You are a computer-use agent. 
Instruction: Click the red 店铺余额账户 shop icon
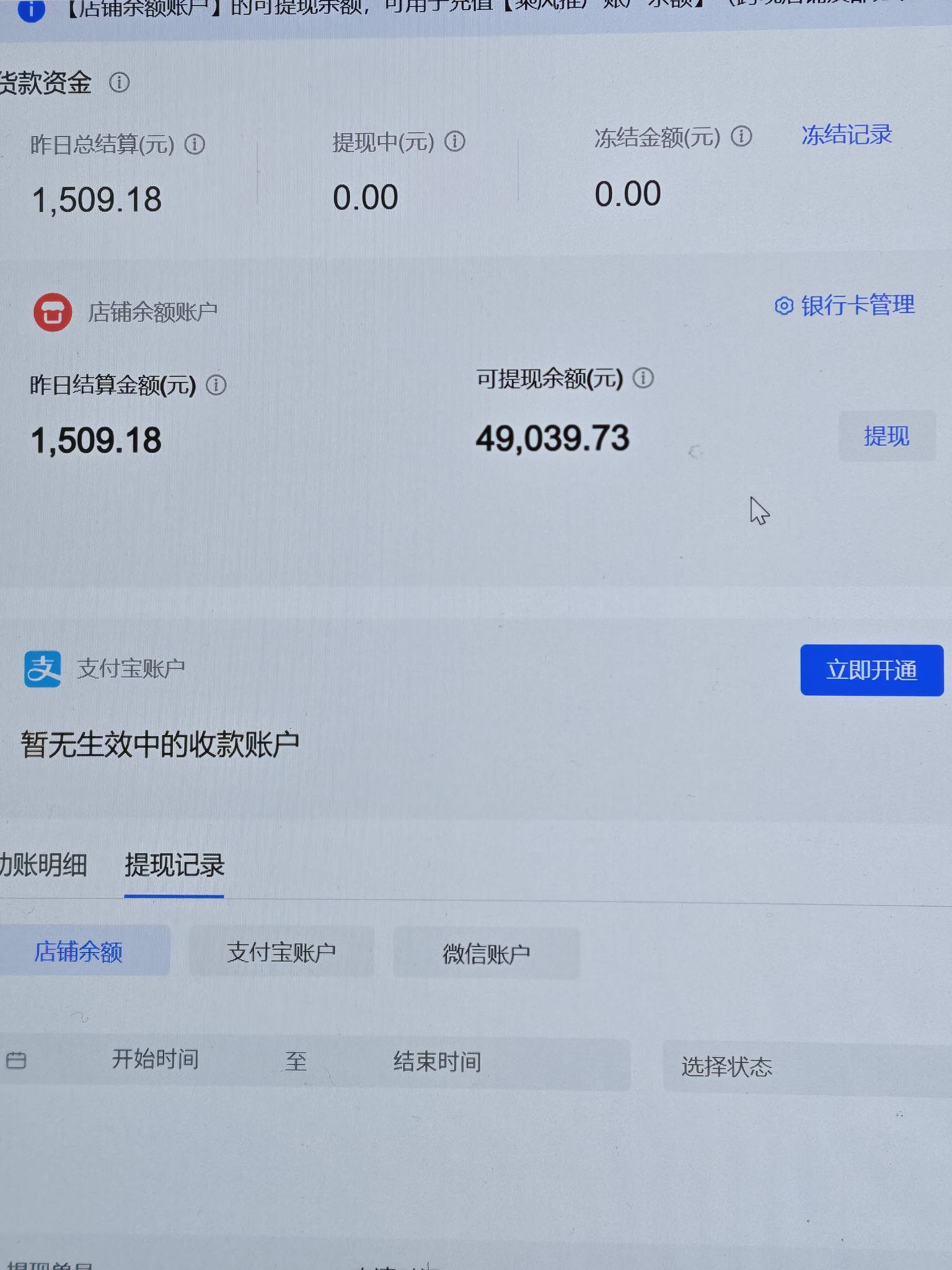click(x=53, y=312)
